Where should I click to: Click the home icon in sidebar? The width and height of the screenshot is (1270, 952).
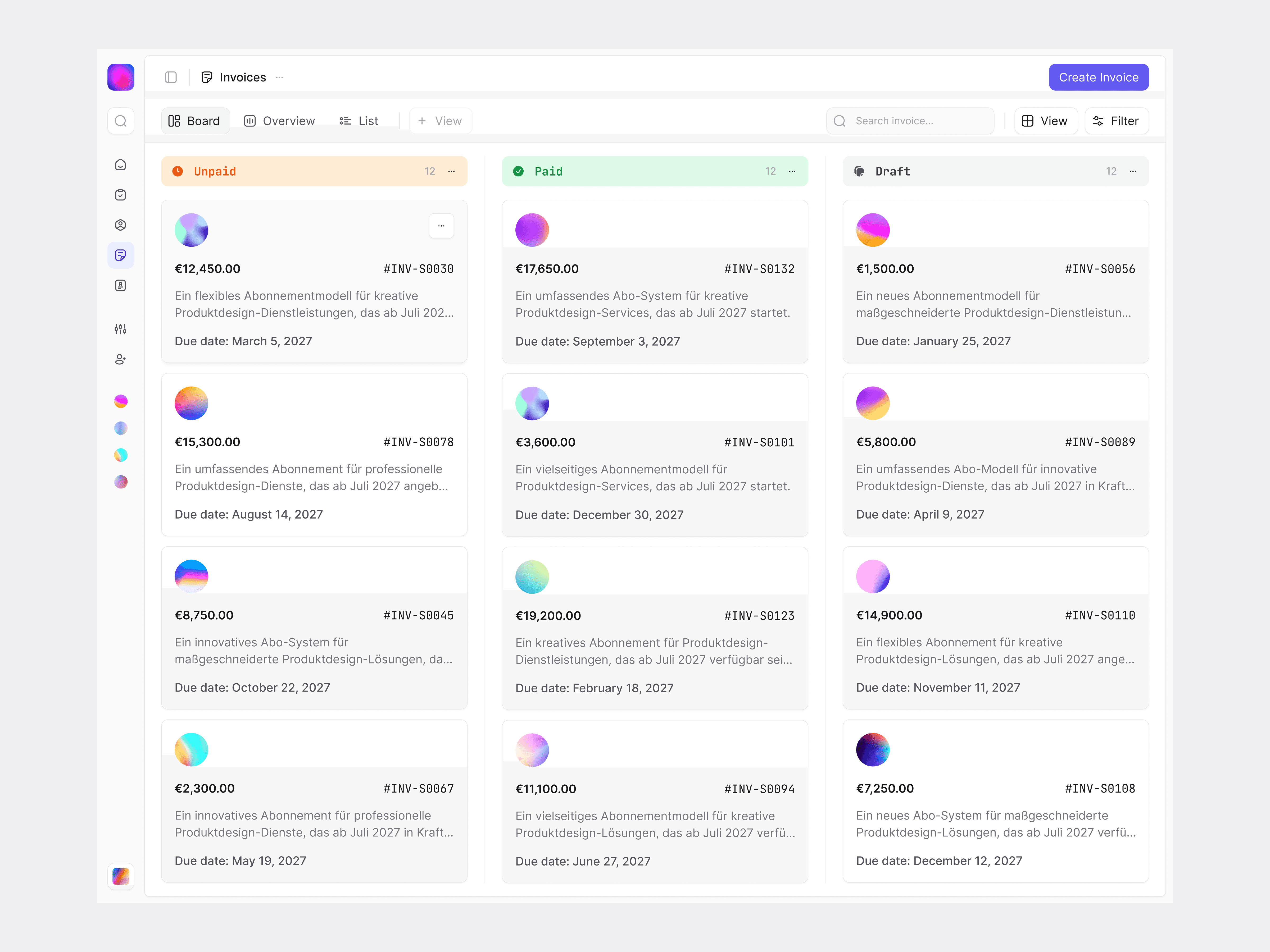point(121,165)
